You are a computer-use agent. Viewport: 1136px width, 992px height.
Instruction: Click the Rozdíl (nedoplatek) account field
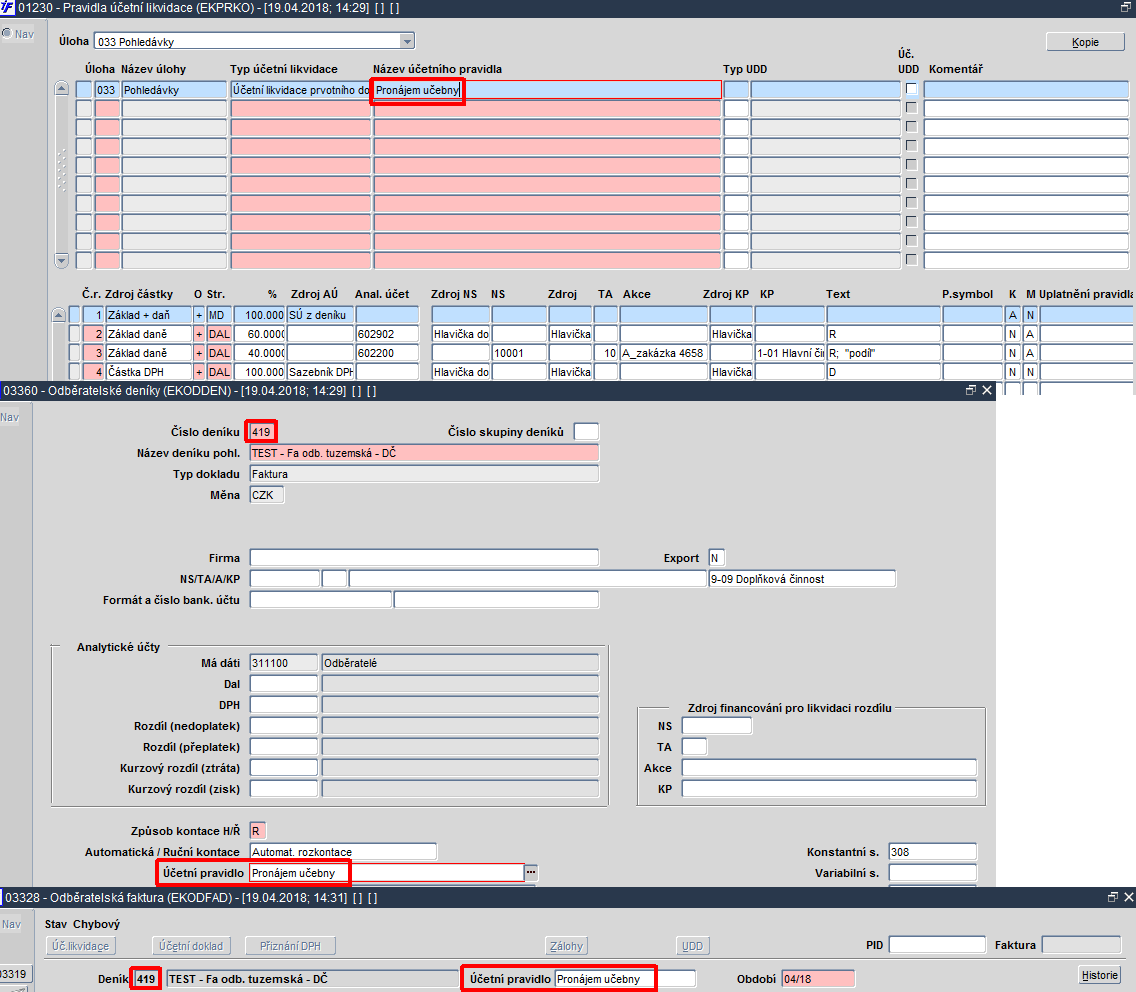[x=283, y=726]
